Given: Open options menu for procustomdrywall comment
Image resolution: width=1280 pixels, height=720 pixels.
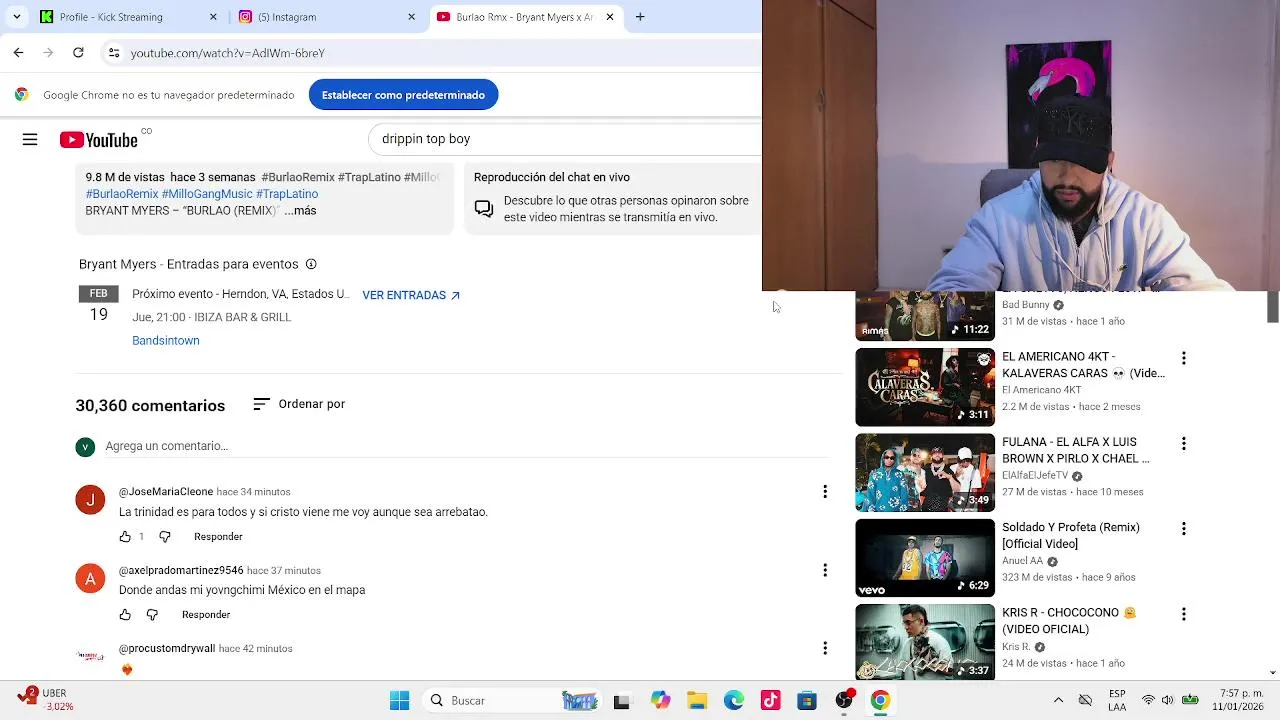Looking at the screenshot, I should pos(825,648).
